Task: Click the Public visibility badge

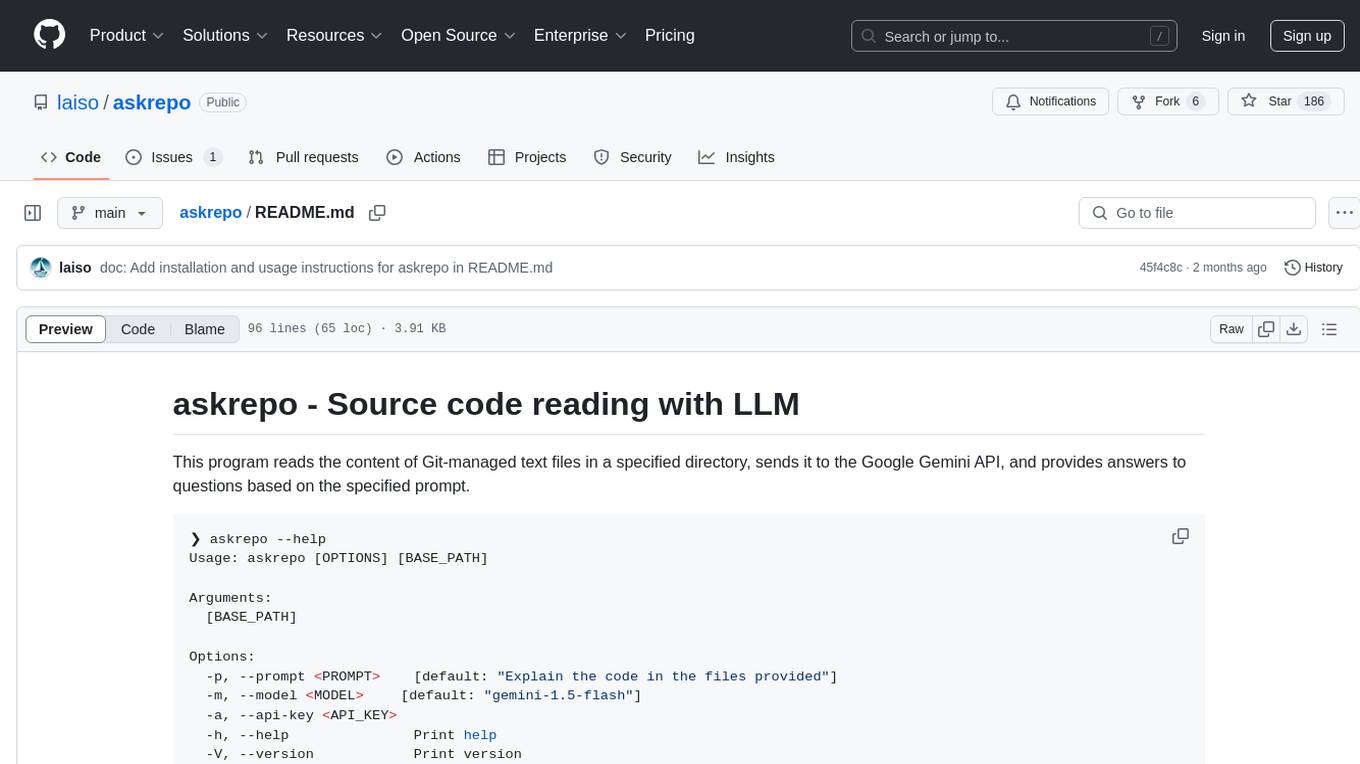Action: click(222, 102)
